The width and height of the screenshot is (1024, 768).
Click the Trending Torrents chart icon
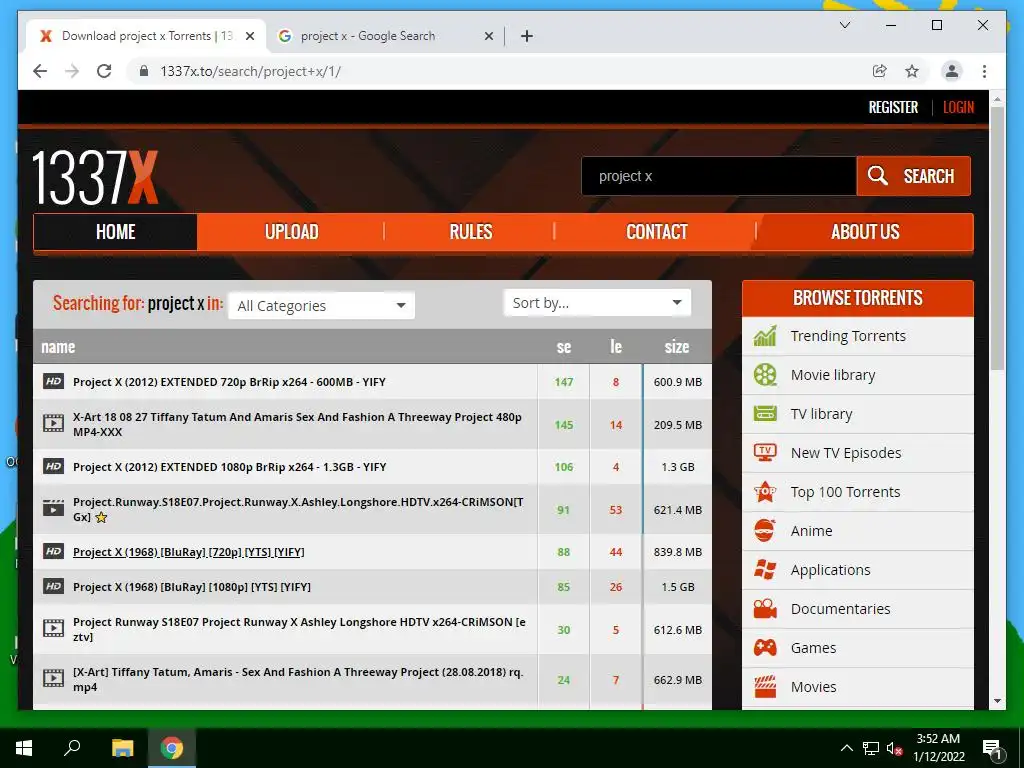765,336
